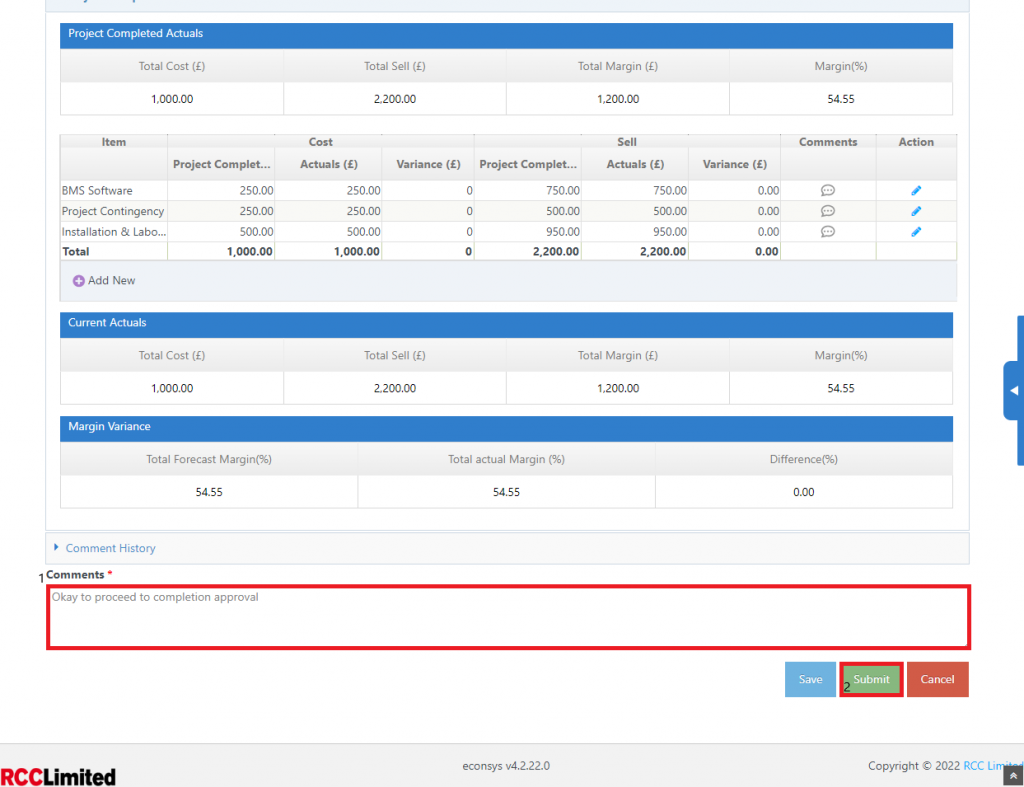
Task: Click the BMS Software item name
Action: pos(97,191)
